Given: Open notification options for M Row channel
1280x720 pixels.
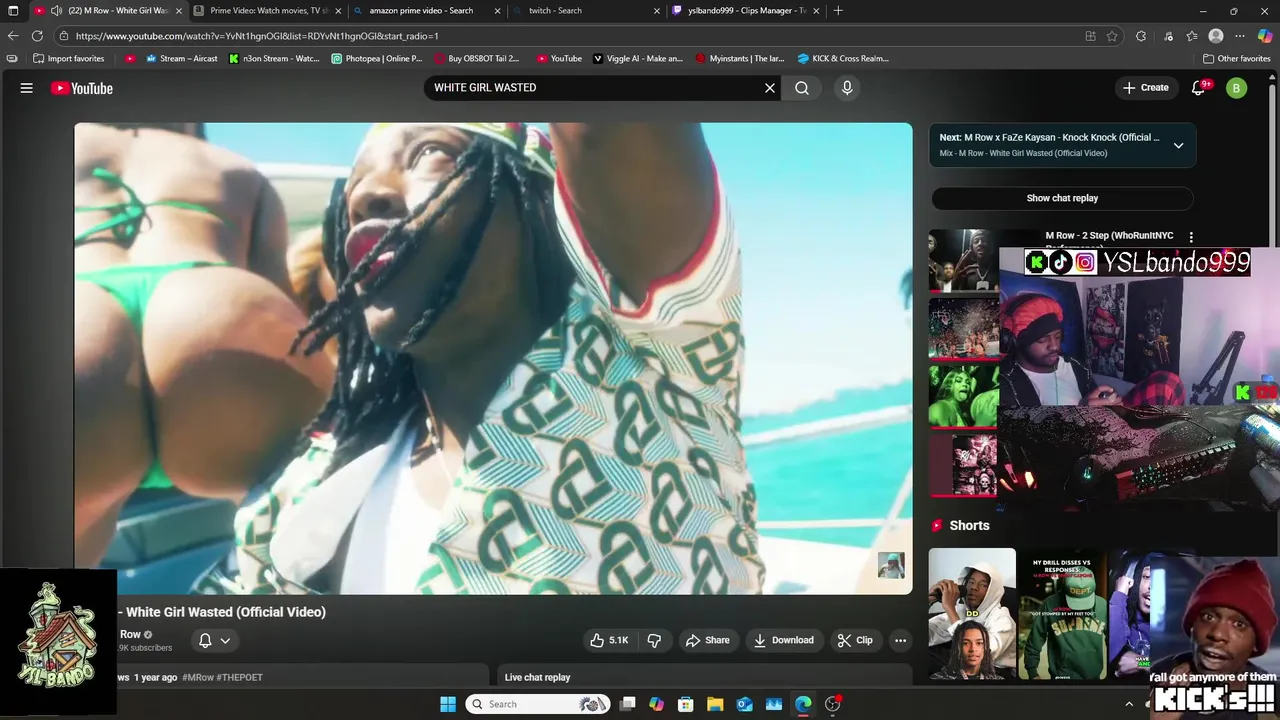Looking at the screenshot, I should coord(214,640).
